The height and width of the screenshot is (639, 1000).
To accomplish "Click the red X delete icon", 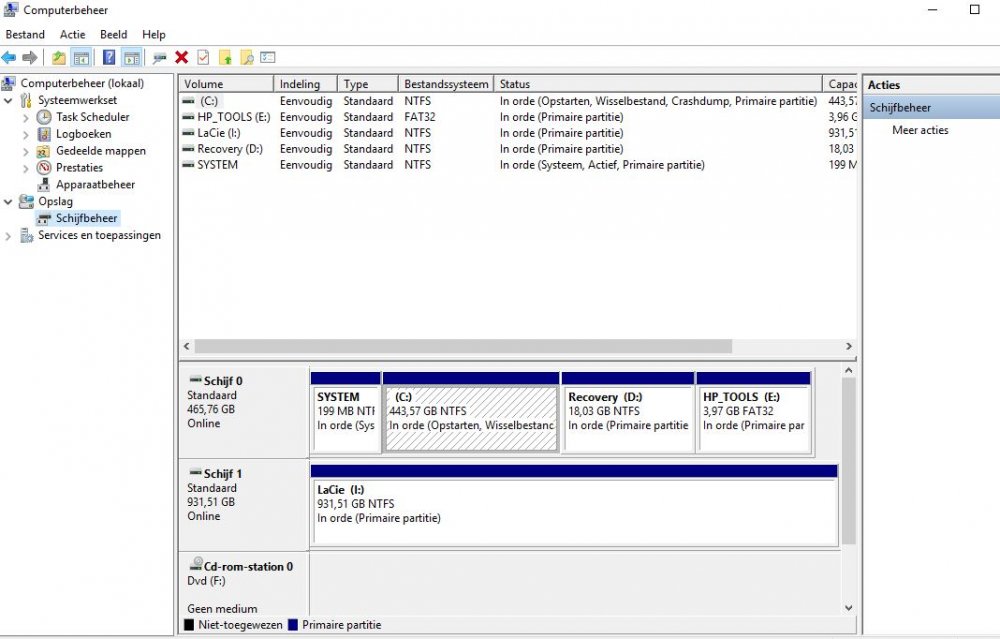I will [182, 58].
